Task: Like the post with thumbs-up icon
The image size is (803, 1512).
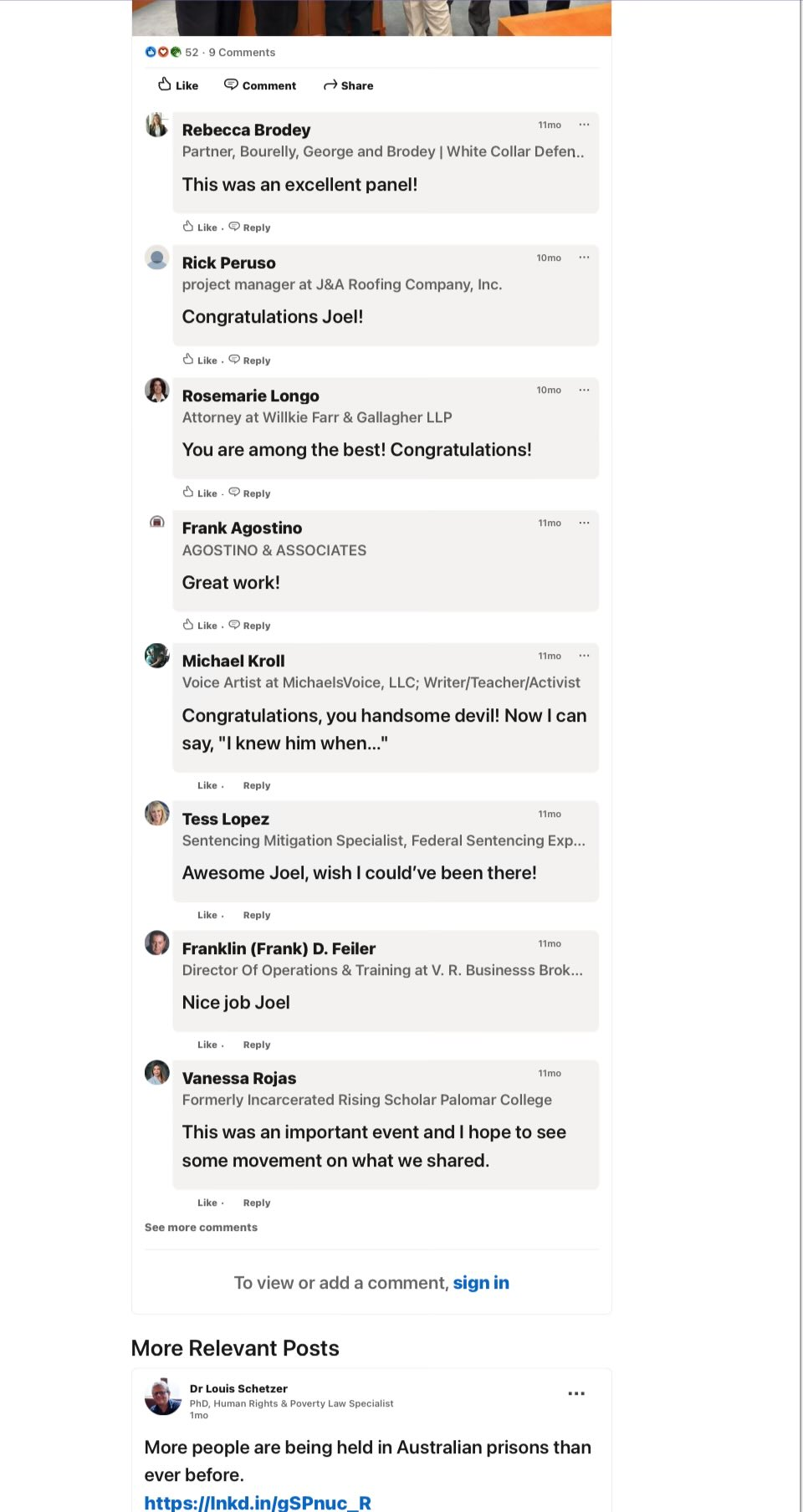Action: point(178,85)
